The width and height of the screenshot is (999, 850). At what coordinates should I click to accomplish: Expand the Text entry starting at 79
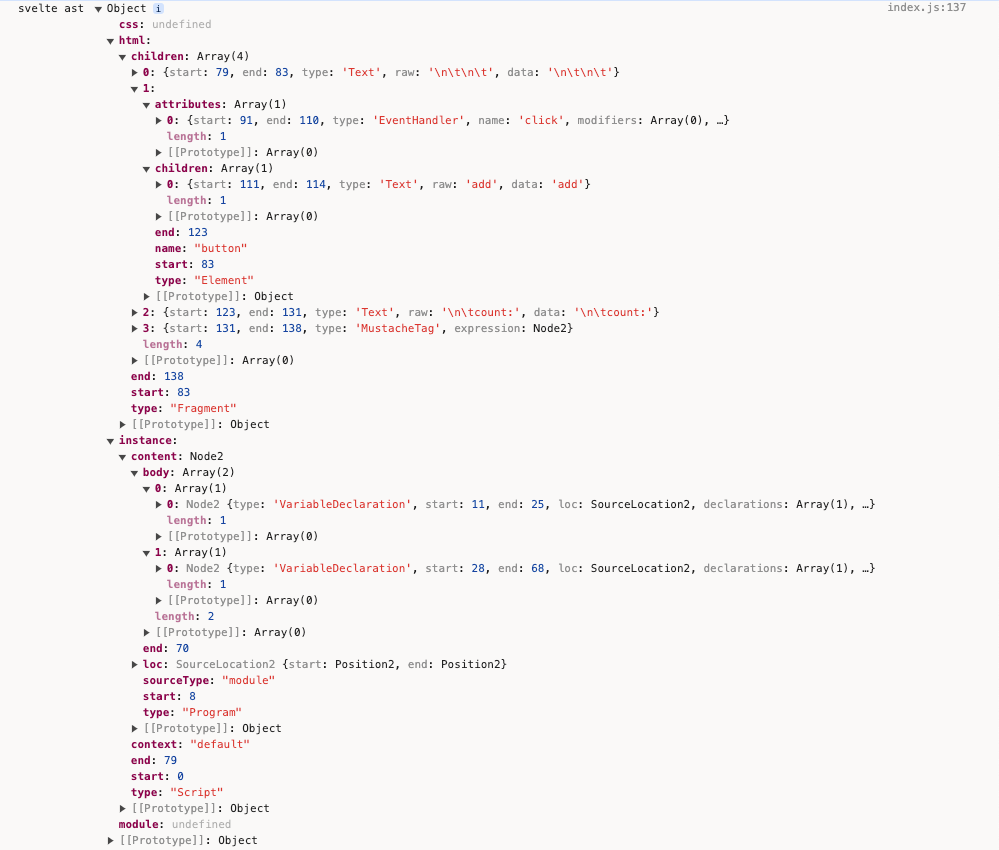click(x=135, y=73)
